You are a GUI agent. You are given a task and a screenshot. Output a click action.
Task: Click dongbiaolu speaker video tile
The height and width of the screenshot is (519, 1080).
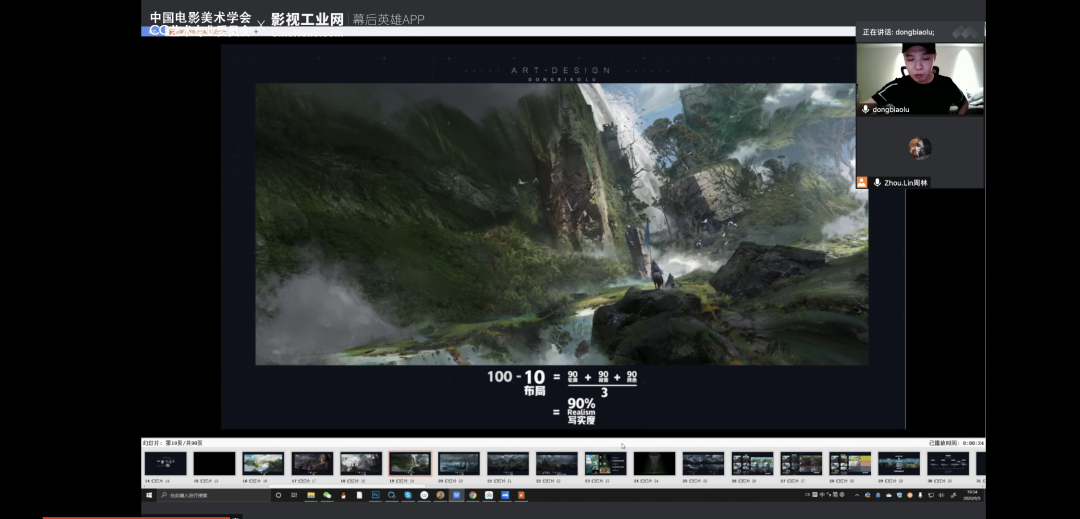920,78
